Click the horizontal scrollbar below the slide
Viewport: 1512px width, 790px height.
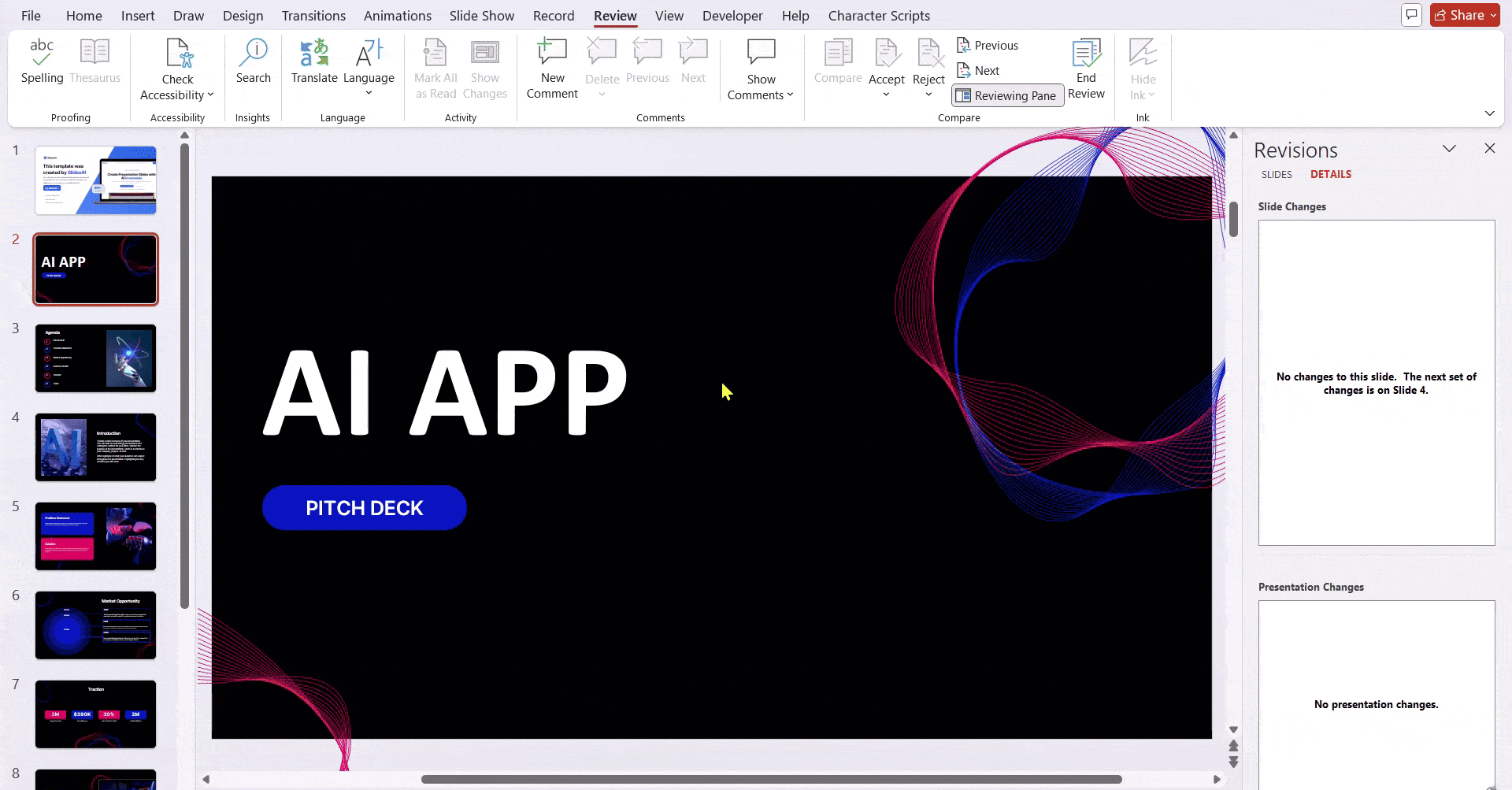coord(771,779)
